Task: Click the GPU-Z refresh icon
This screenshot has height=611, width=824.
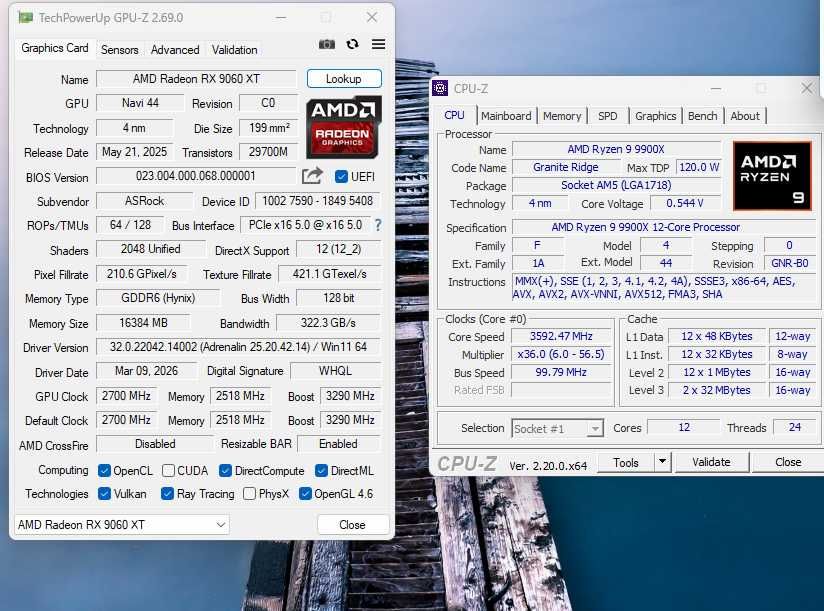Action: pos(353,44)
